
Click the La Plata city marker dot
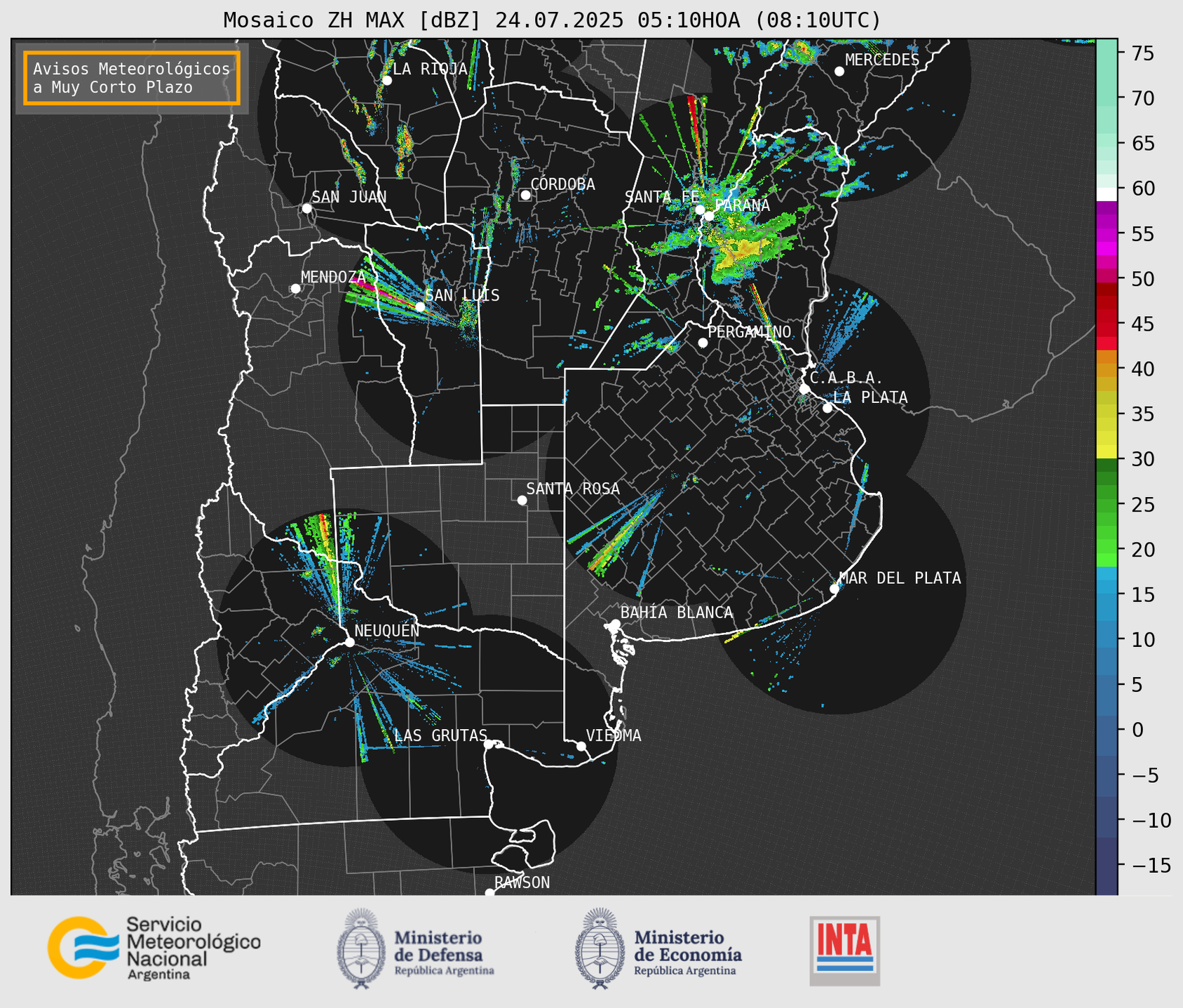point(827,408)
